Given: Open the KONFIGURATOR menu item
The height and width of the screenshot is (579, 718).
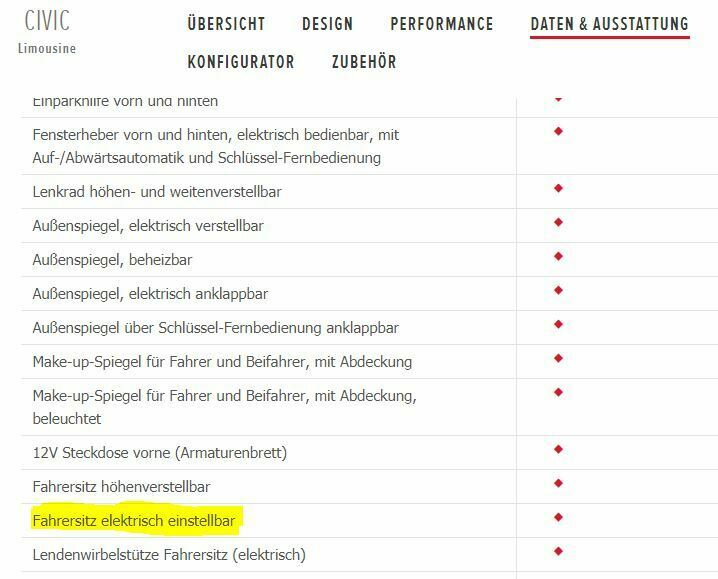Looking at the screenshot, I should (240, 62).
